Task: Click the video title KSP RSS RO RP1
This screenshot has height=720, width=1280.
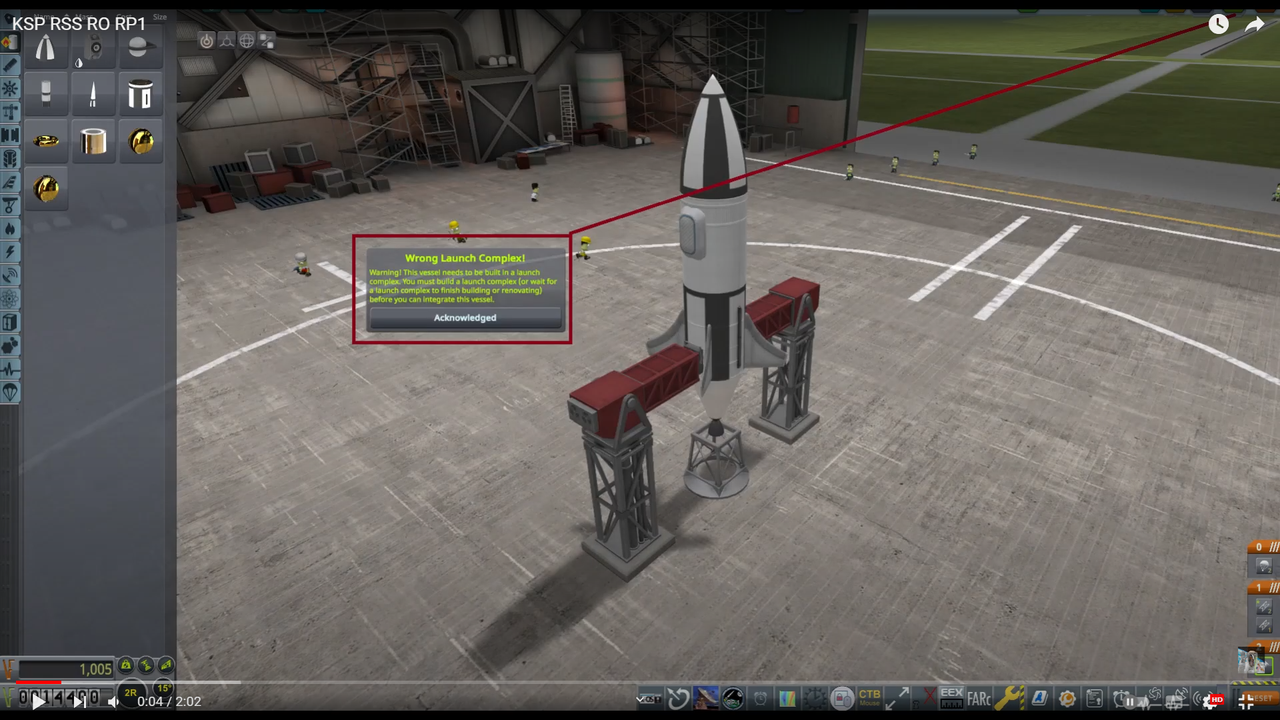Action: coord(79,24)
